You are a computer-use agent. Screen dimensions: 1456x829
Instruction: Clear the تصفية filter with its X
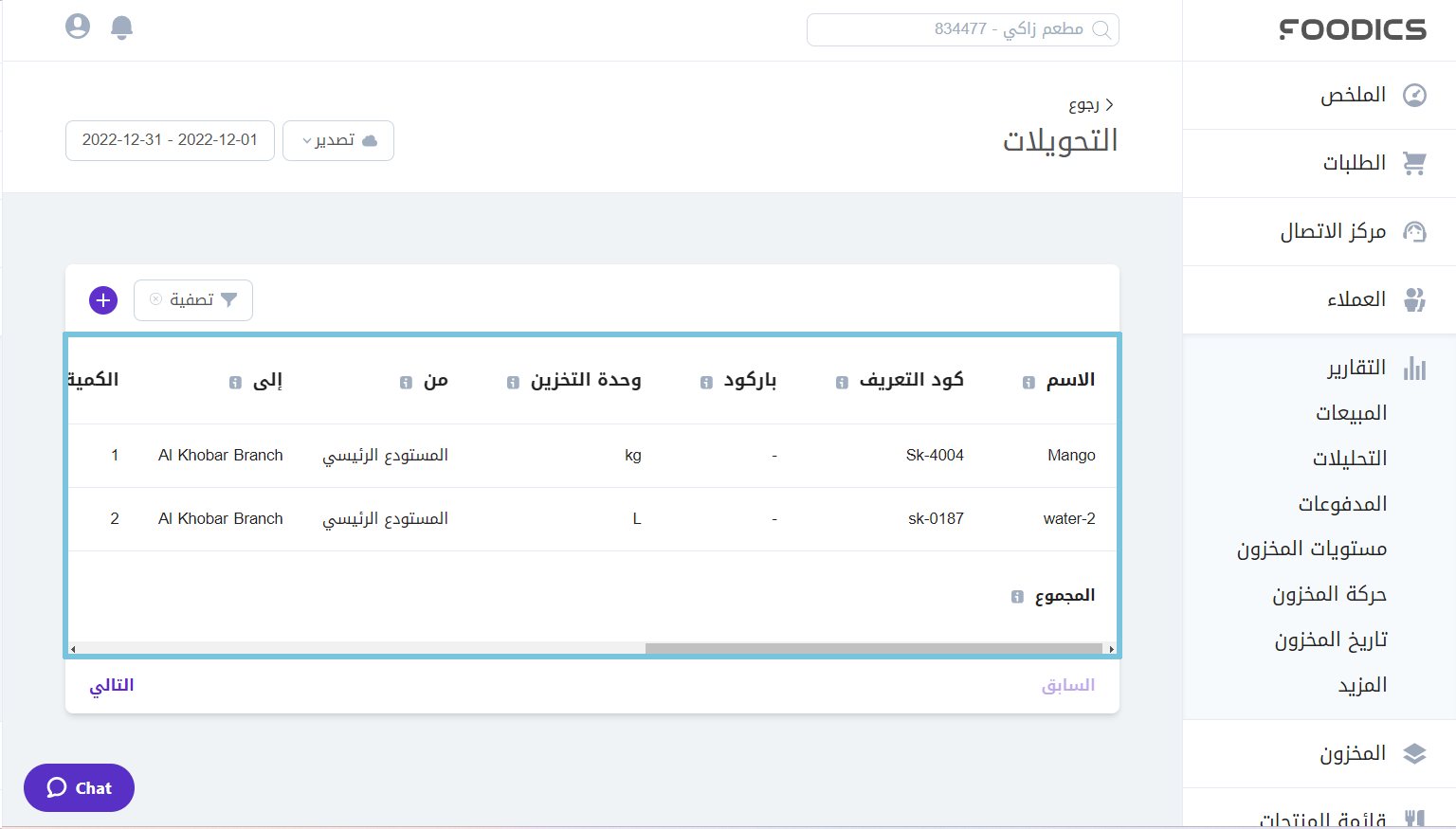coord(156,299)
